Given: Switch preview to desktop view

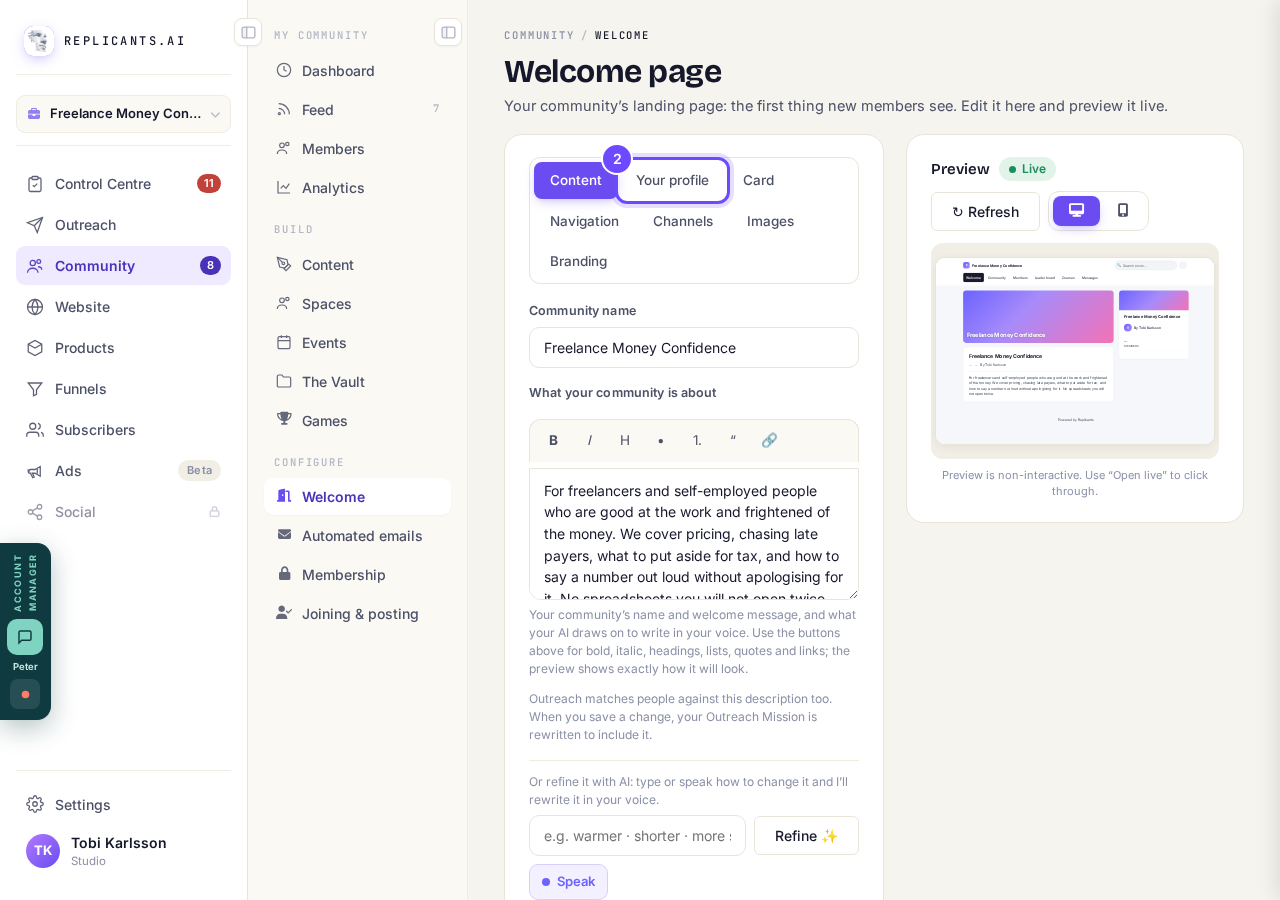Looking at the screenshot, I should click(x=1076, y=211).
